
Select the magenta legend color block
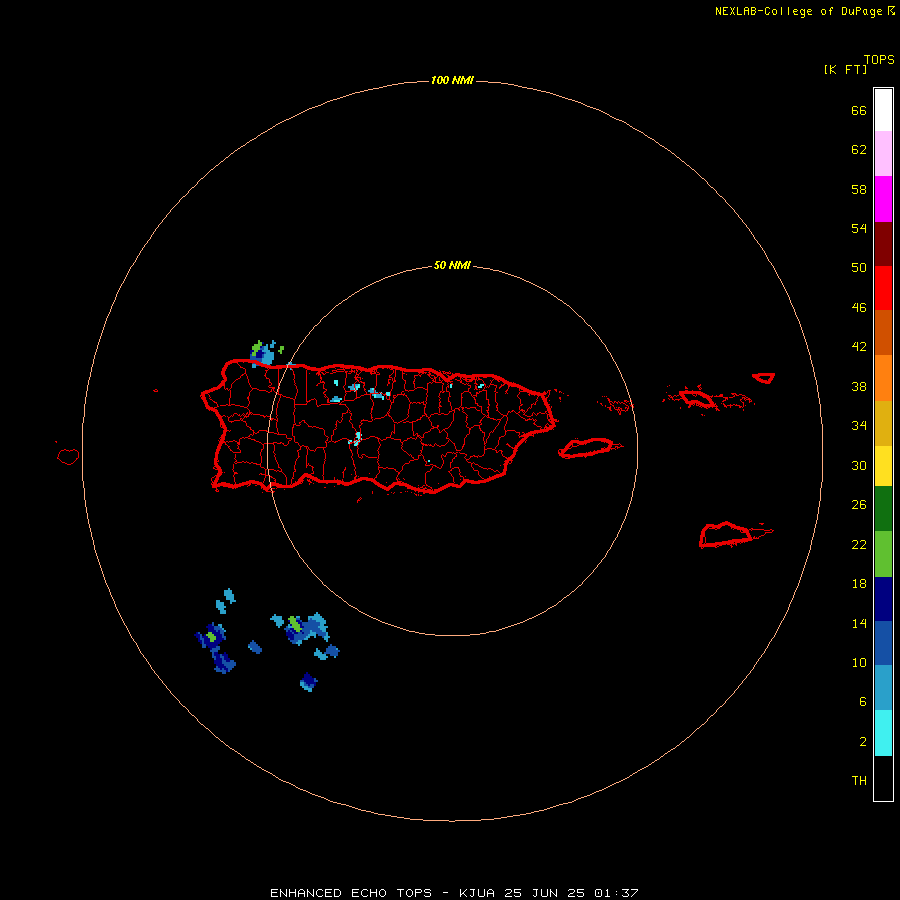(883, 199)
